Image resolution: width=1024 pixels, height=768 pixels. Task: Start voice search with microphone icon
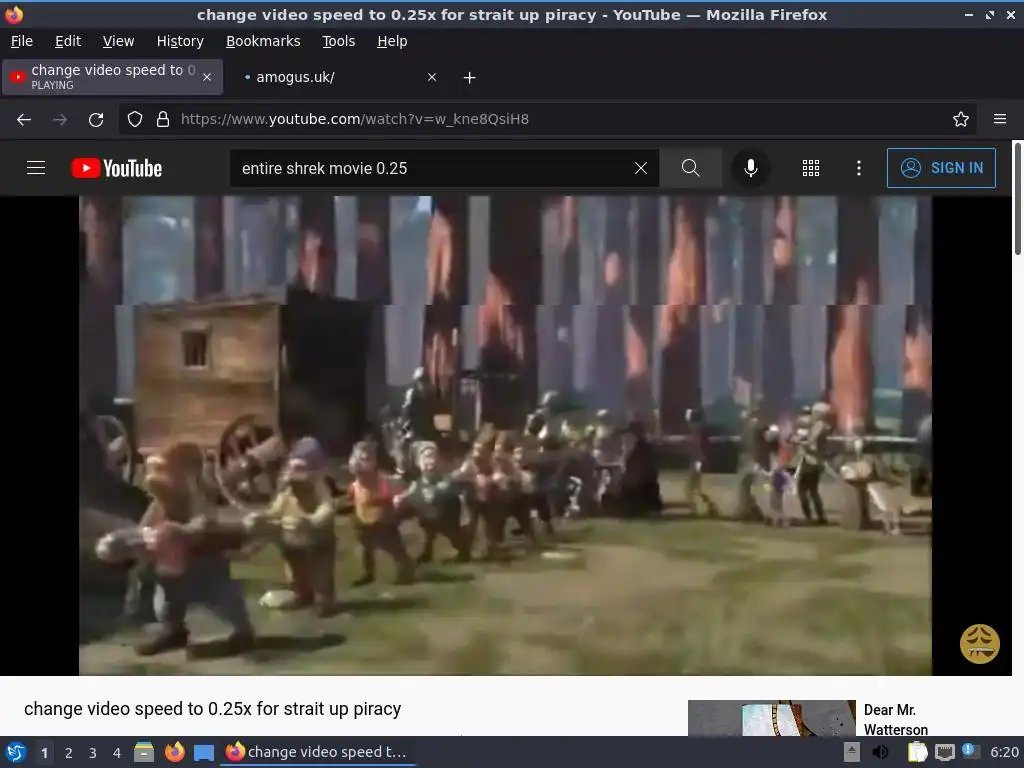[750, 168]
